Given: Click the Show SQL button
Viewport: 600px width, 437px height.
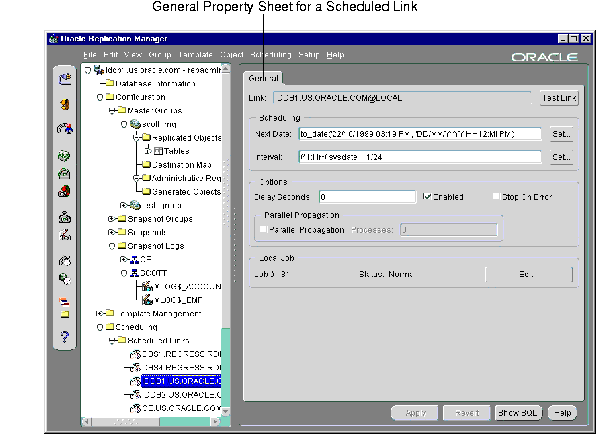Looking at the screenshot, I should [518, 412].
